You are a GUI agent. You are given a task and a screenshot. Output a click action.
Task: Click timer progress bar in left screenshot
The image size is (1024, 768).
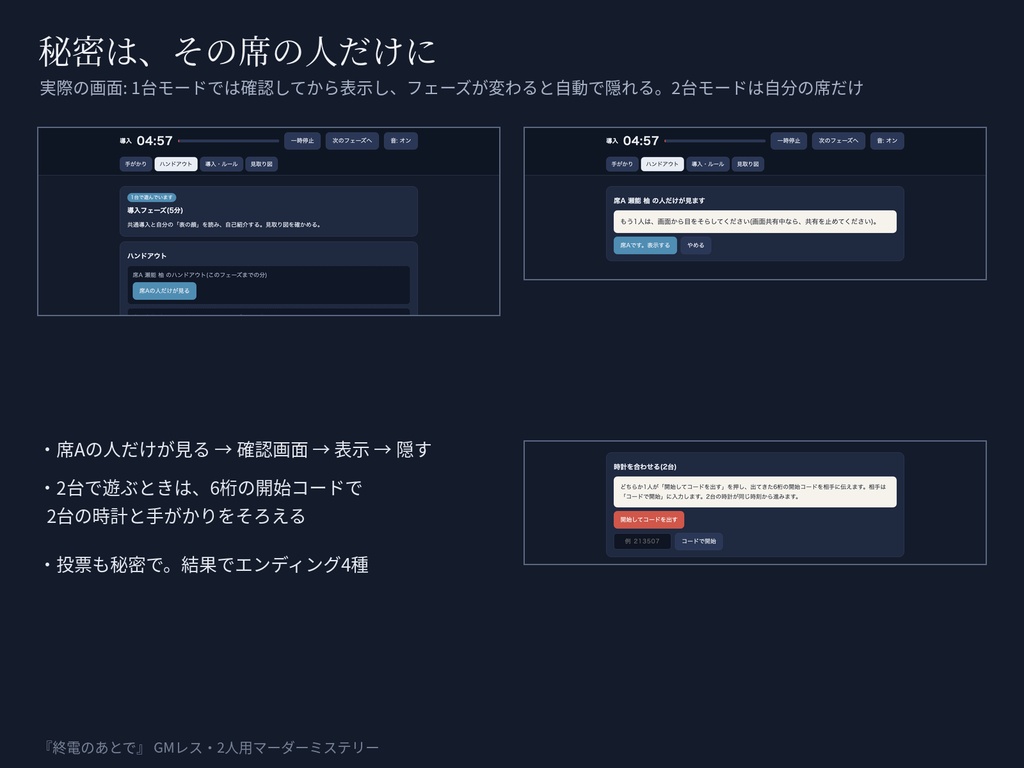pos(229,140)
